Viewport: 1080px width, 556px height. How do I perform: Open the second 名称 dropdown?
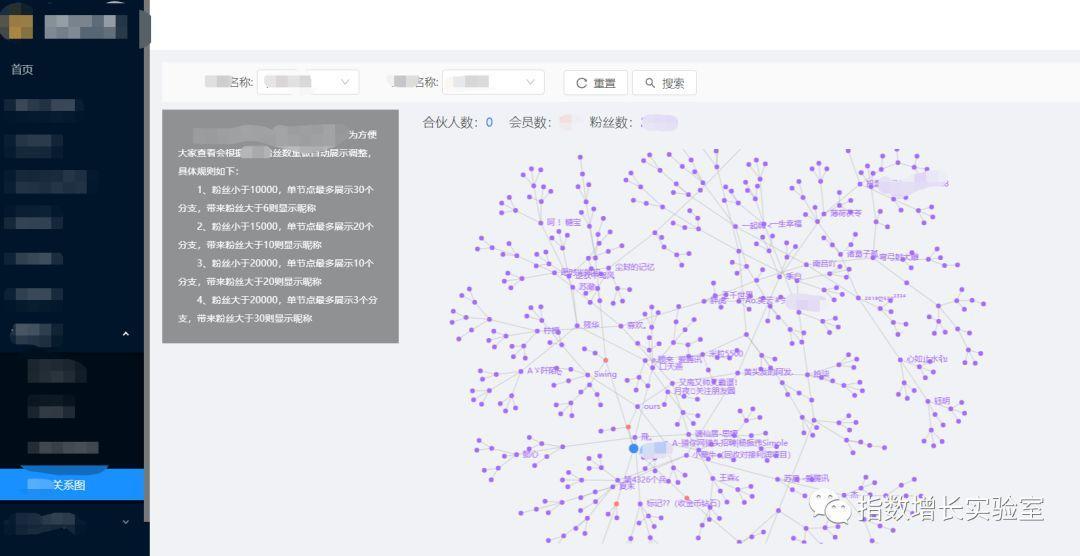pos(493,82)
